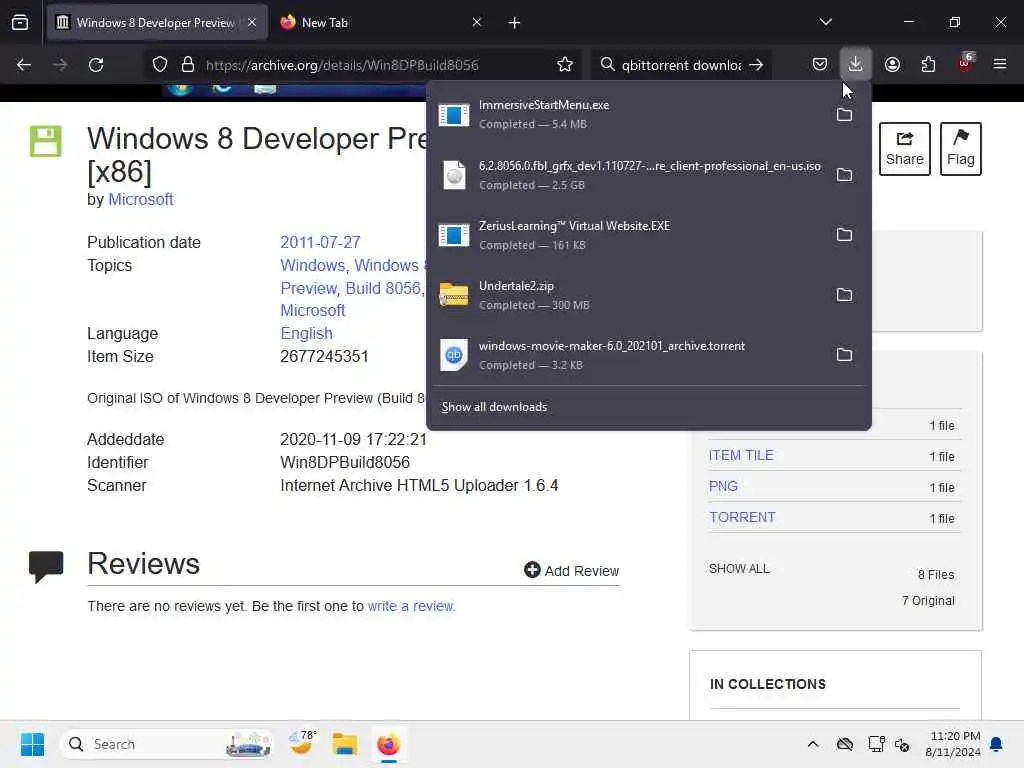Show Windows 8 ISO download in folder
Image resolution: width=1024 pixels, height=768 pixels.
coord(844,175)
